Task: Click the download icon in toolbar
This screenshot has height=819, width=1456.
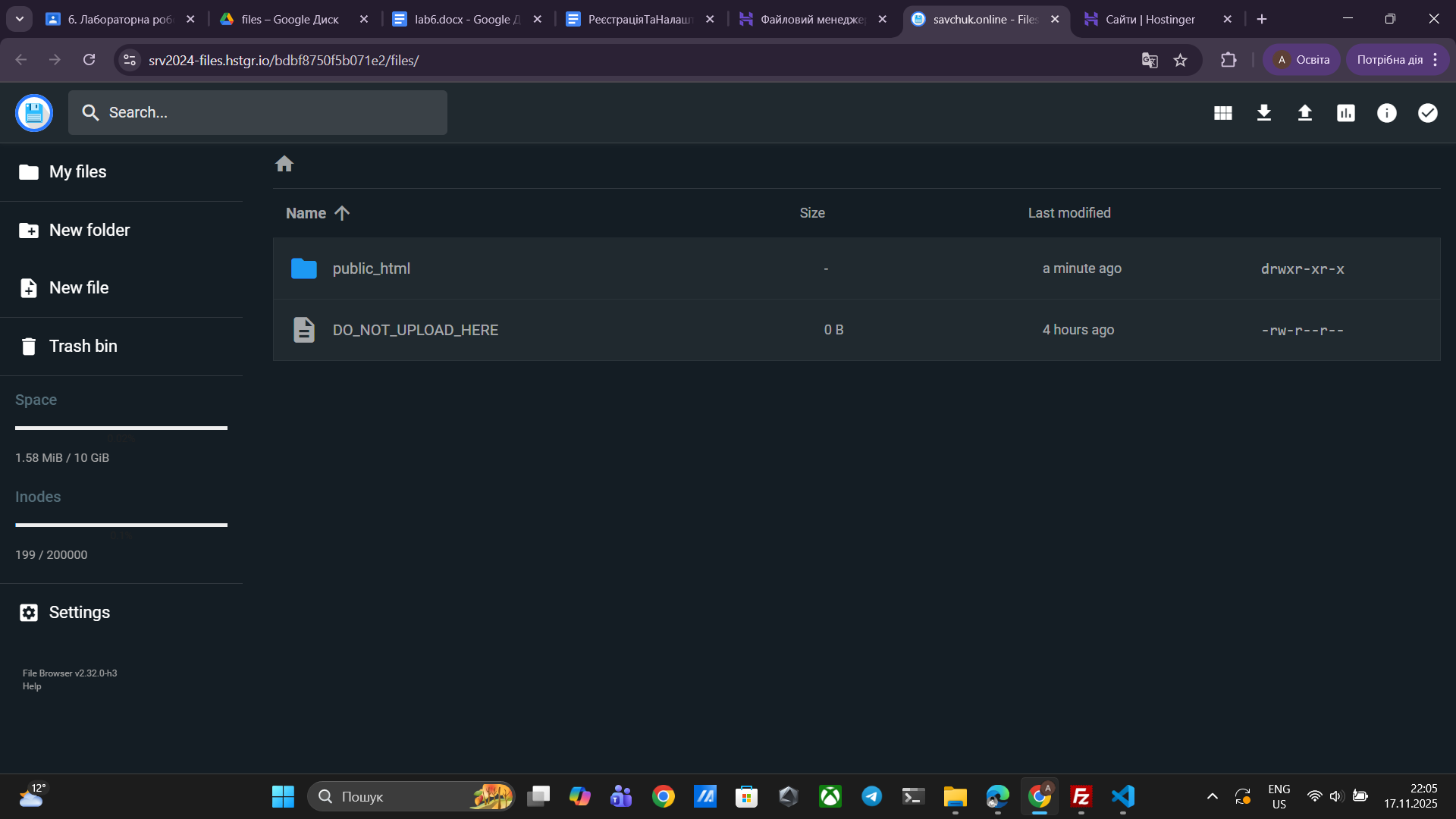Action: [1263, 113]
